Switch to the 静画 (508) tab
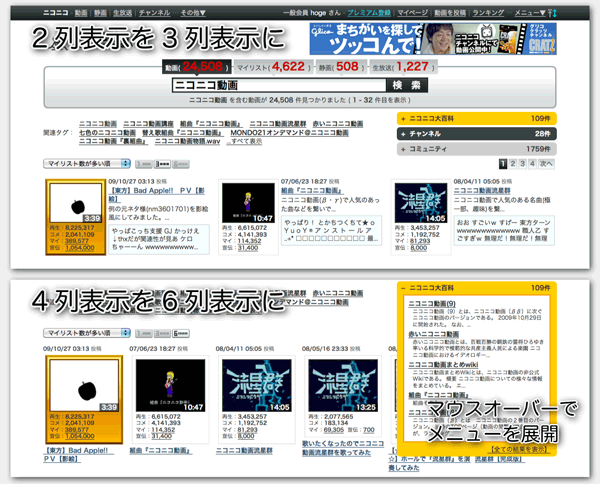Screen dimensions: 600x484 point(341,67)
